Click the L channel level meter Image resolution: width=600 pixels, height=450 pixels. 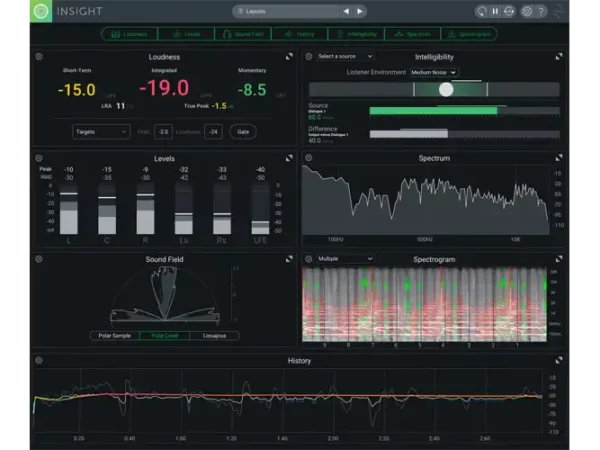click(69, 209)
